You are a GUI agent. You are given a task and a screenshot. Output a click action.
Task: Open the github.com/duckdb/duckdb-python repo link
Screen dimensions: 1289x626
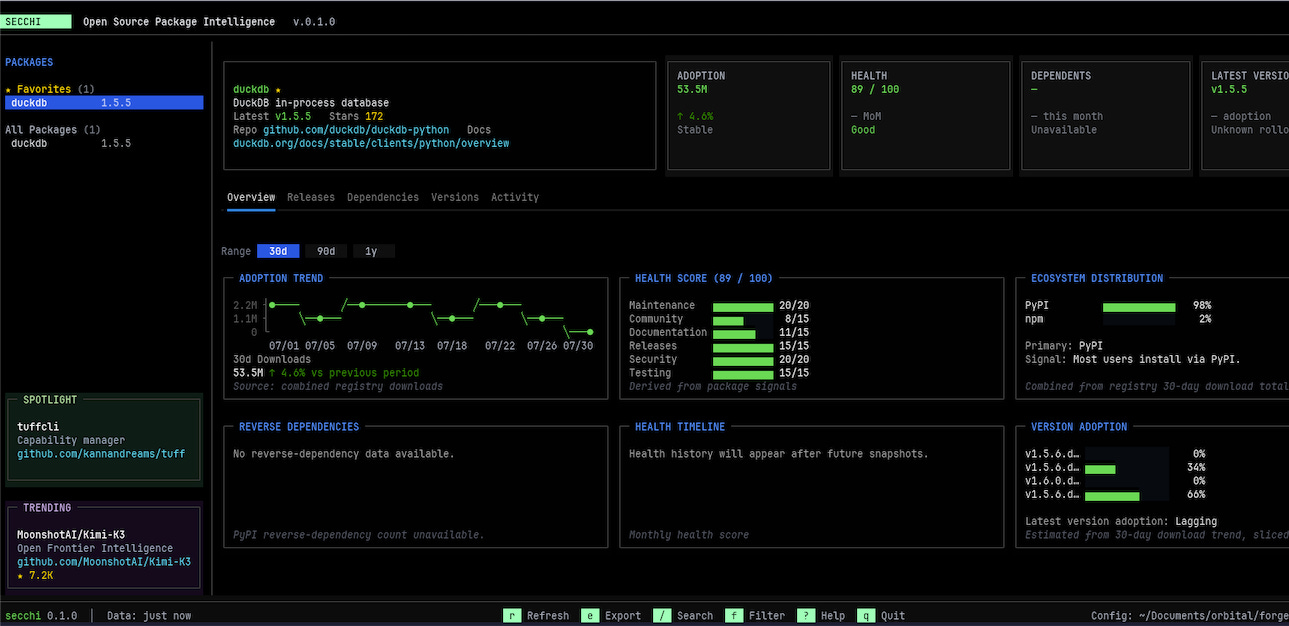356,130
